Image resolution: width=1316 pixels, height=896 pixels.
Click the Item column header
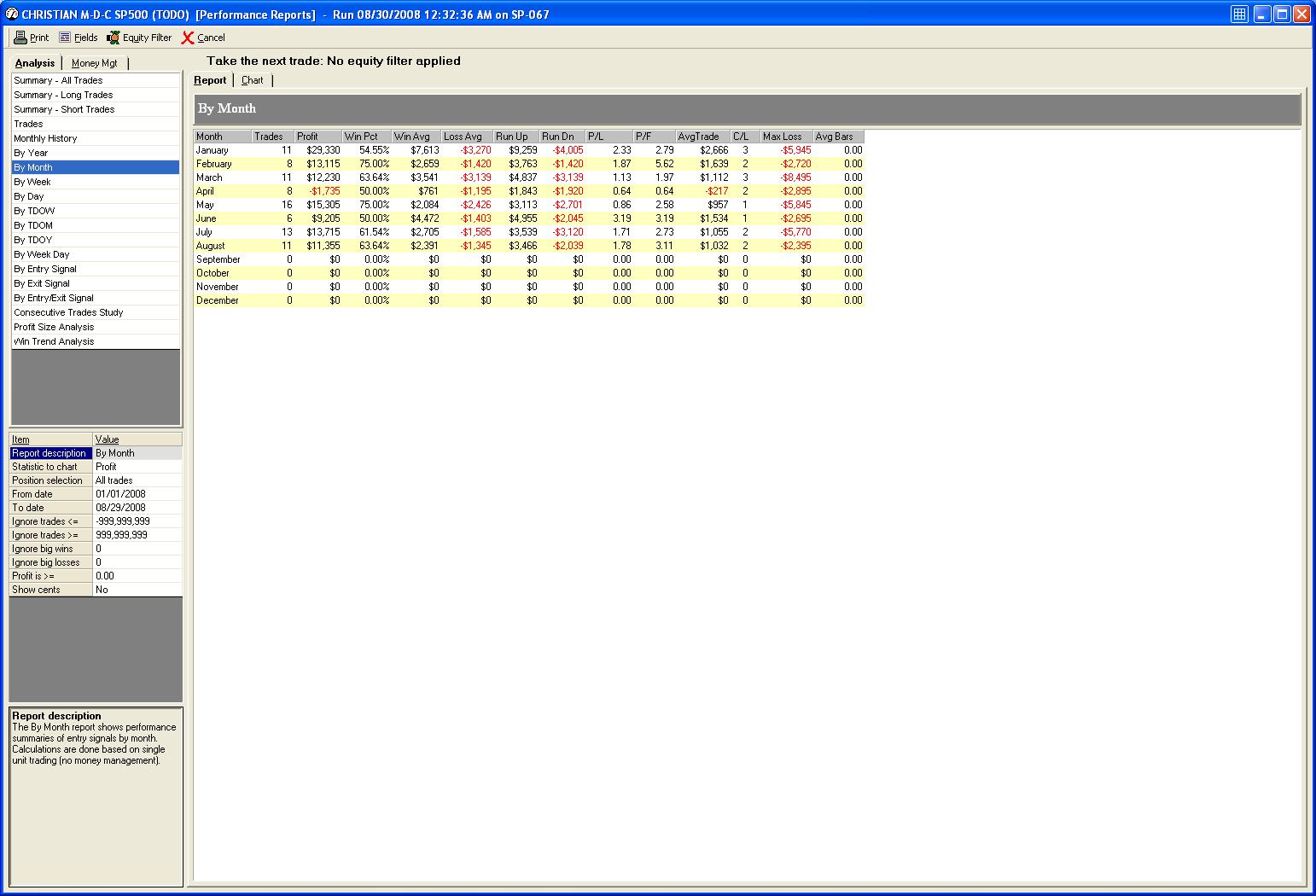(x=51, y=439)
